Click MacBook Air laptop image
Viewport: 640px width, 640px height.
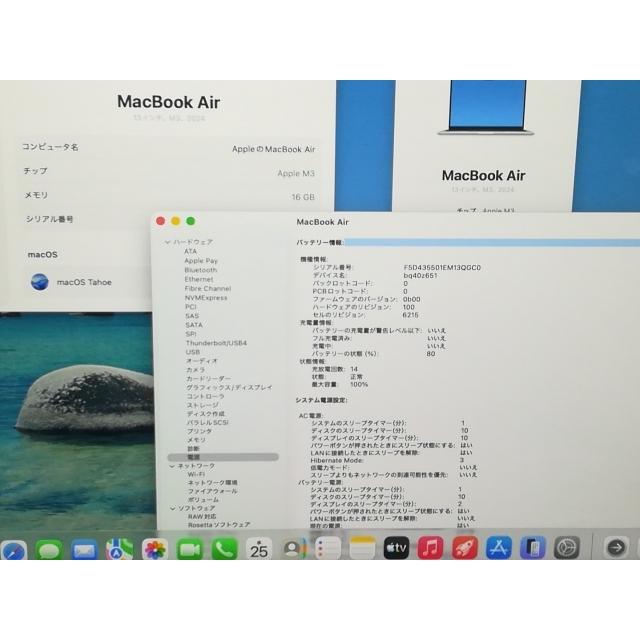(x=485, y=108)
